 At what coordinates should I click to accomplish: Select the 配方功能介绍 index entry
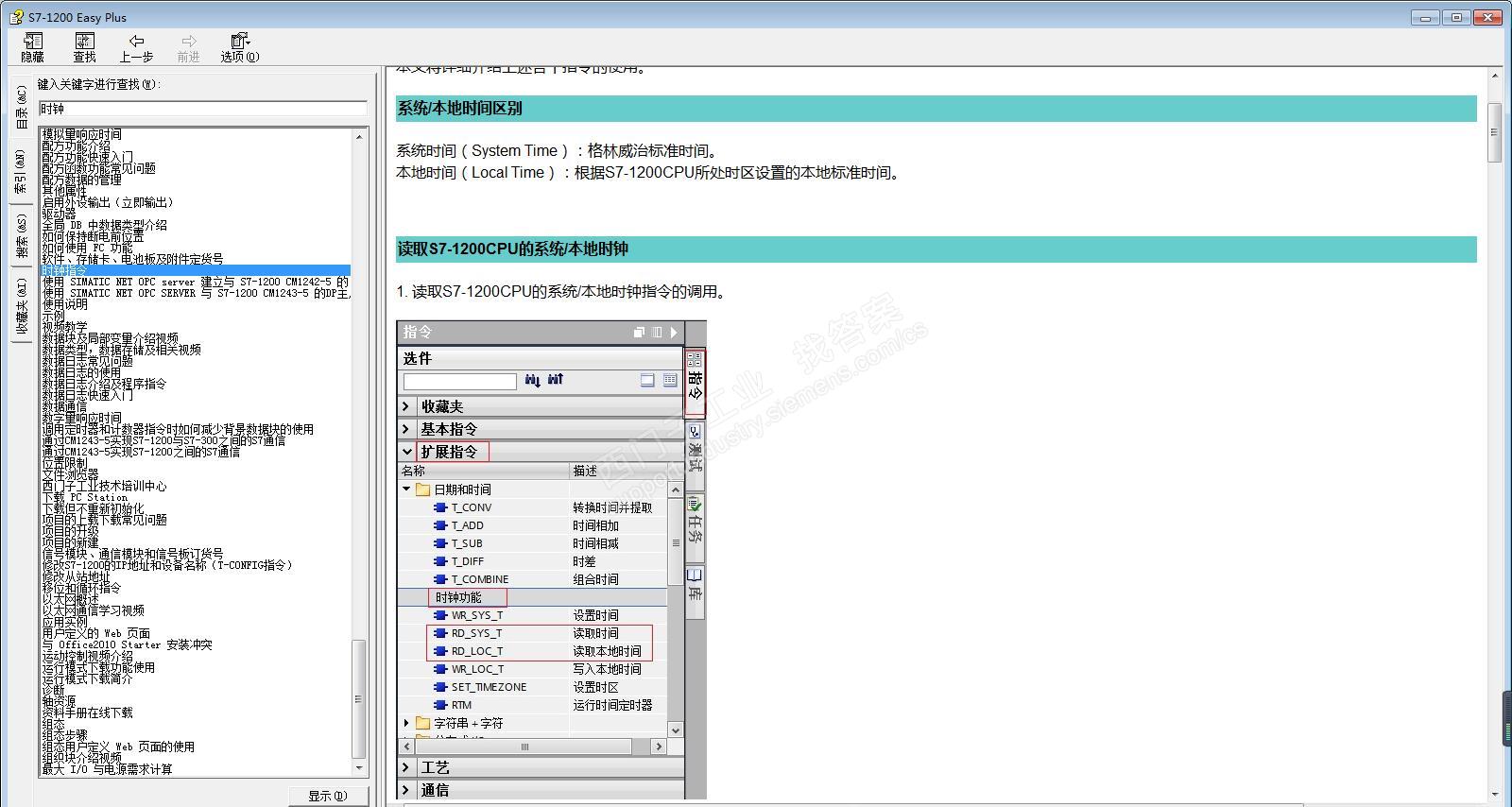[76, 146]
